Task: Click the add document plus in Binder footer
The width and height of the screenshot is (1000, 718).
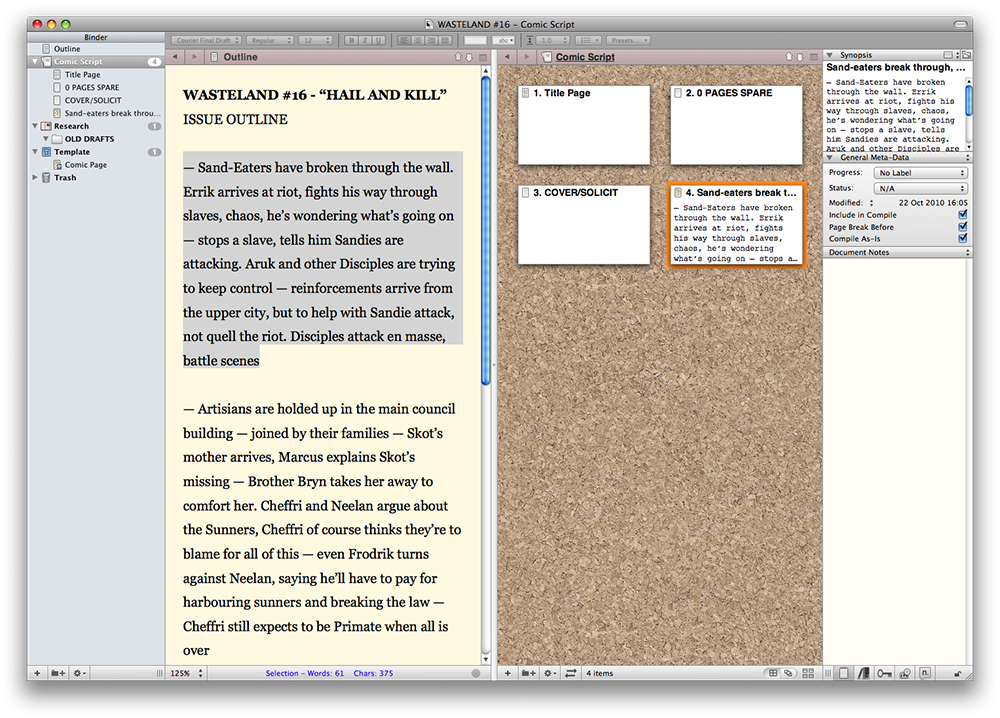Action: point(37,673)
